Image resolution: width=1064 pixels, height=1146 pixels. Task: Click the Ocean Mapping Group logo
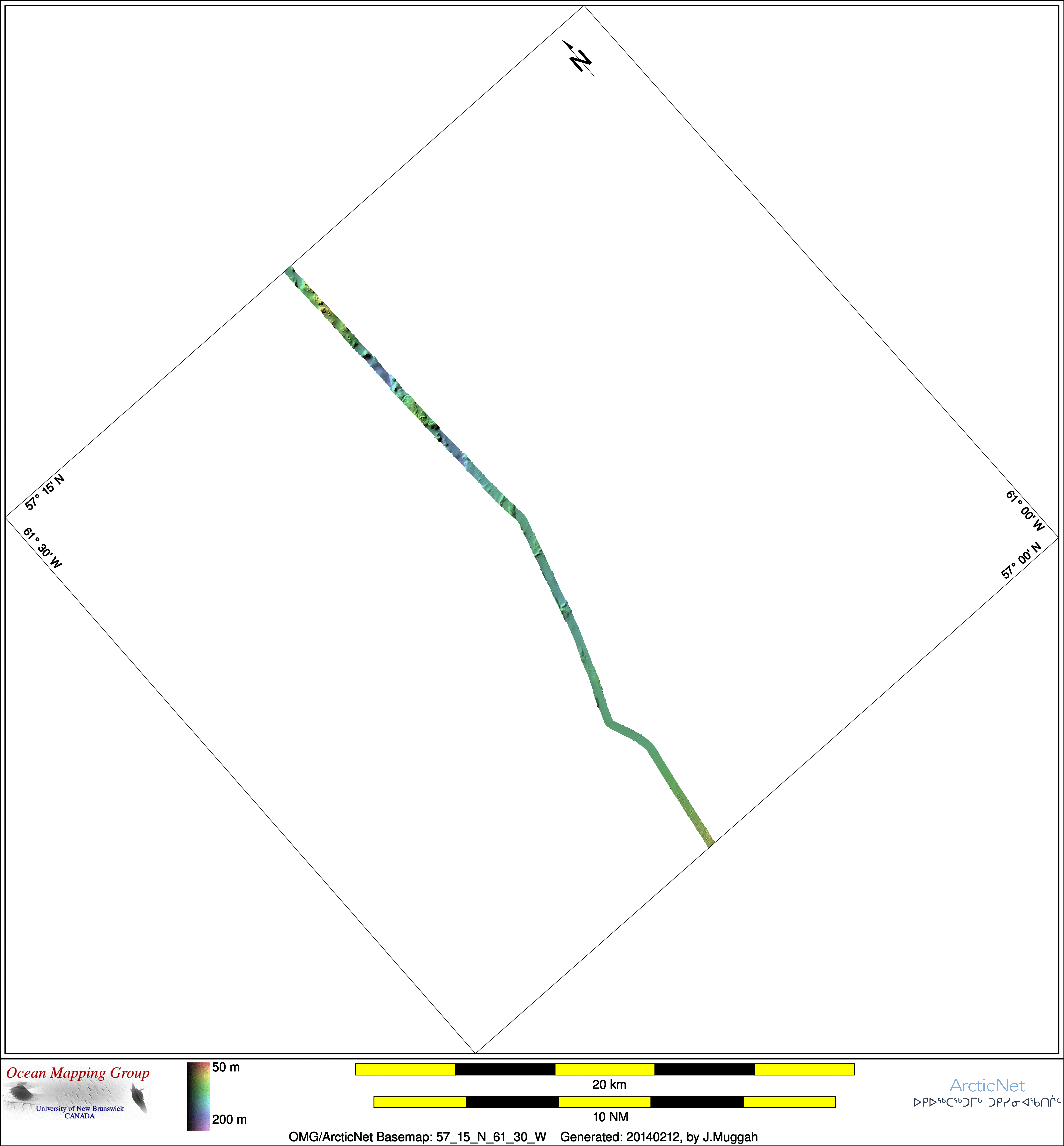(x=78, y=1094)
